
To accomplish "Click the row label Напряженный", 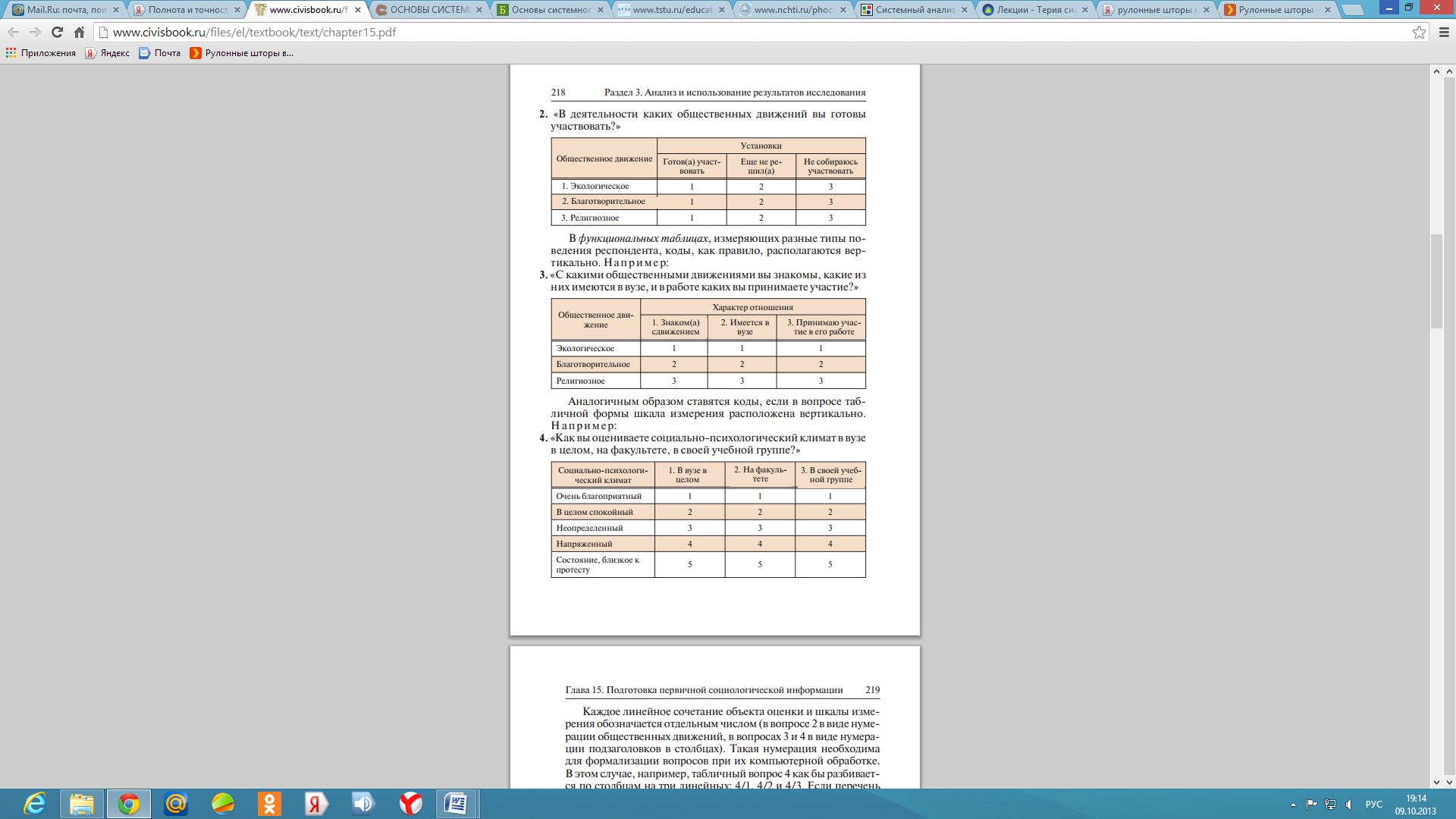I will 584,544.
